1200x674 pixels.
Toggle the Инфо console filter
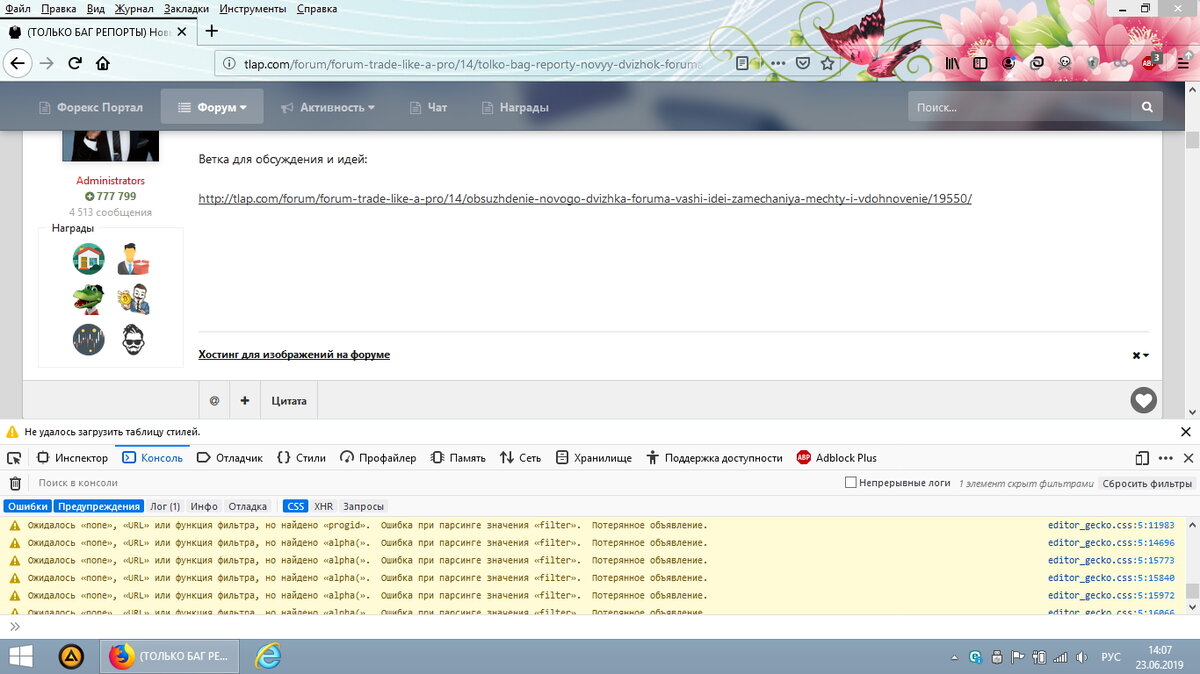(204, 506)
